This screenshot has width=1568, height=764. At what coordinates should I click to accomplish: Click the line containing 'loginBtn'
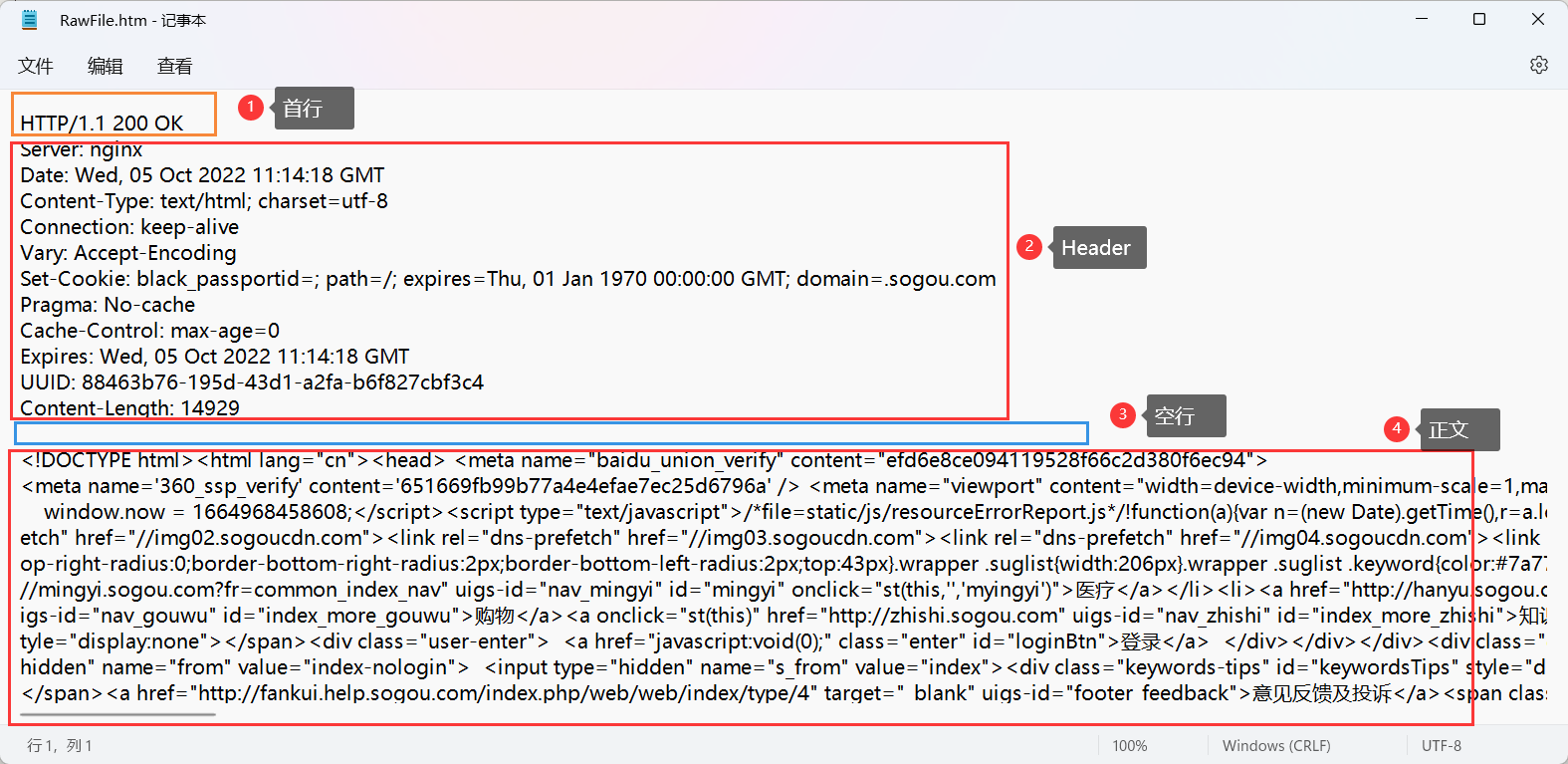click(784, 641)
